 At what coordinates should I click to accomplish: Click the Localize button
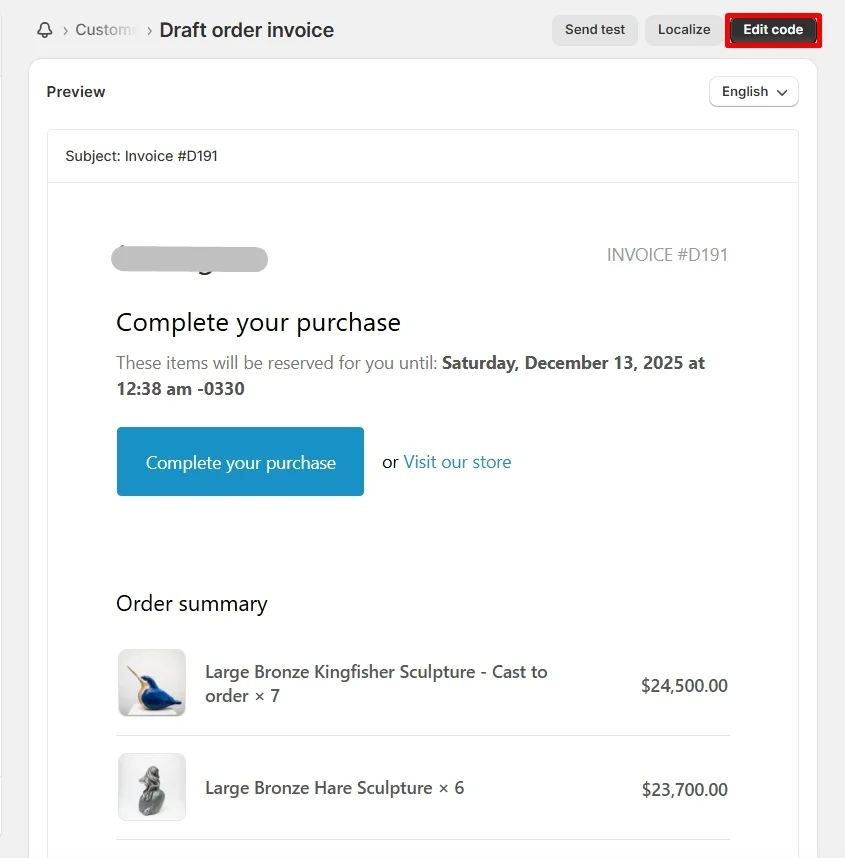(684, 30)
